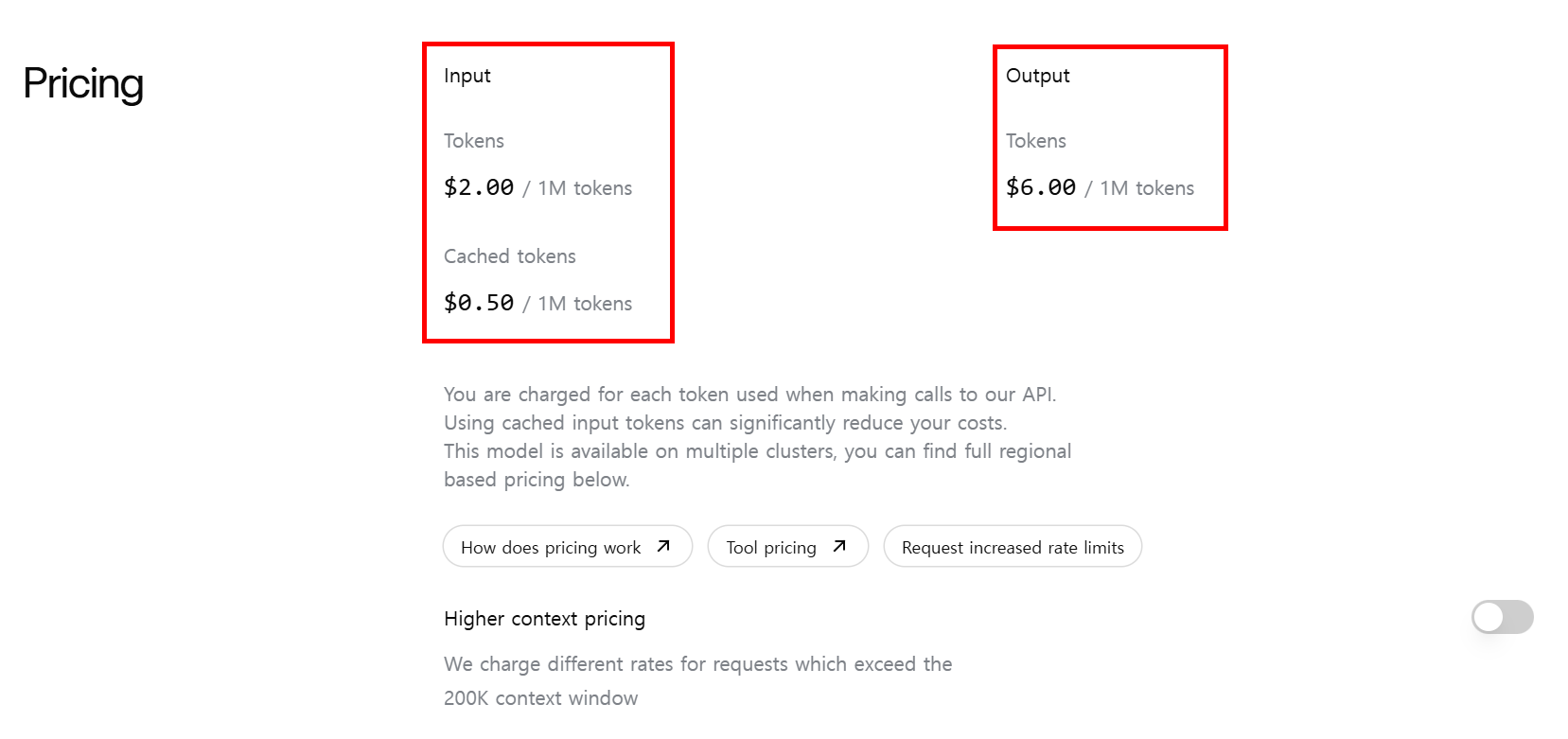Click the 1M tokens unit beside $0.50
1568x739 pixels.
pos(585,304)
